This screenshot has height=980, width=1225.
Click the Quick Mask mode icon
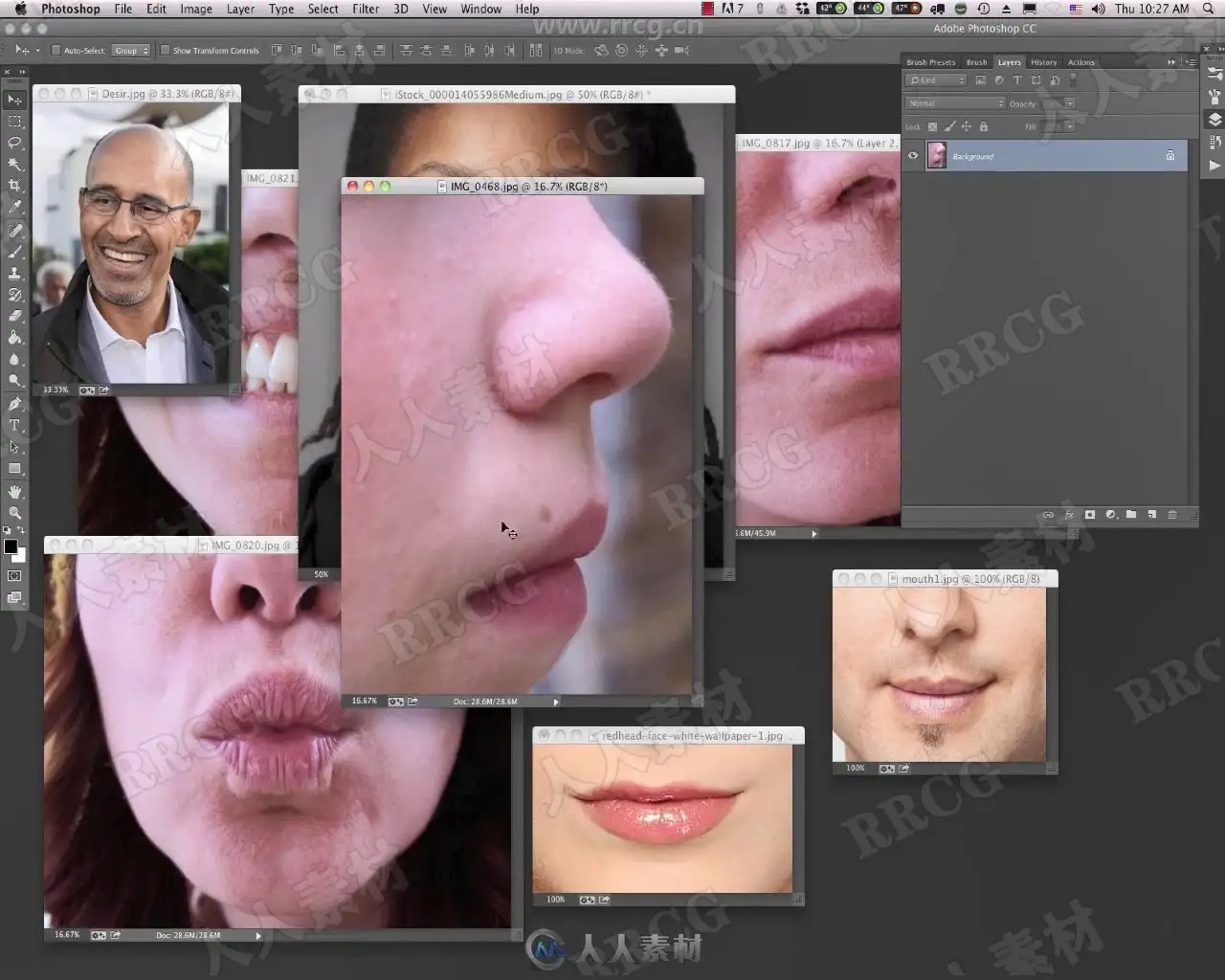14,576
